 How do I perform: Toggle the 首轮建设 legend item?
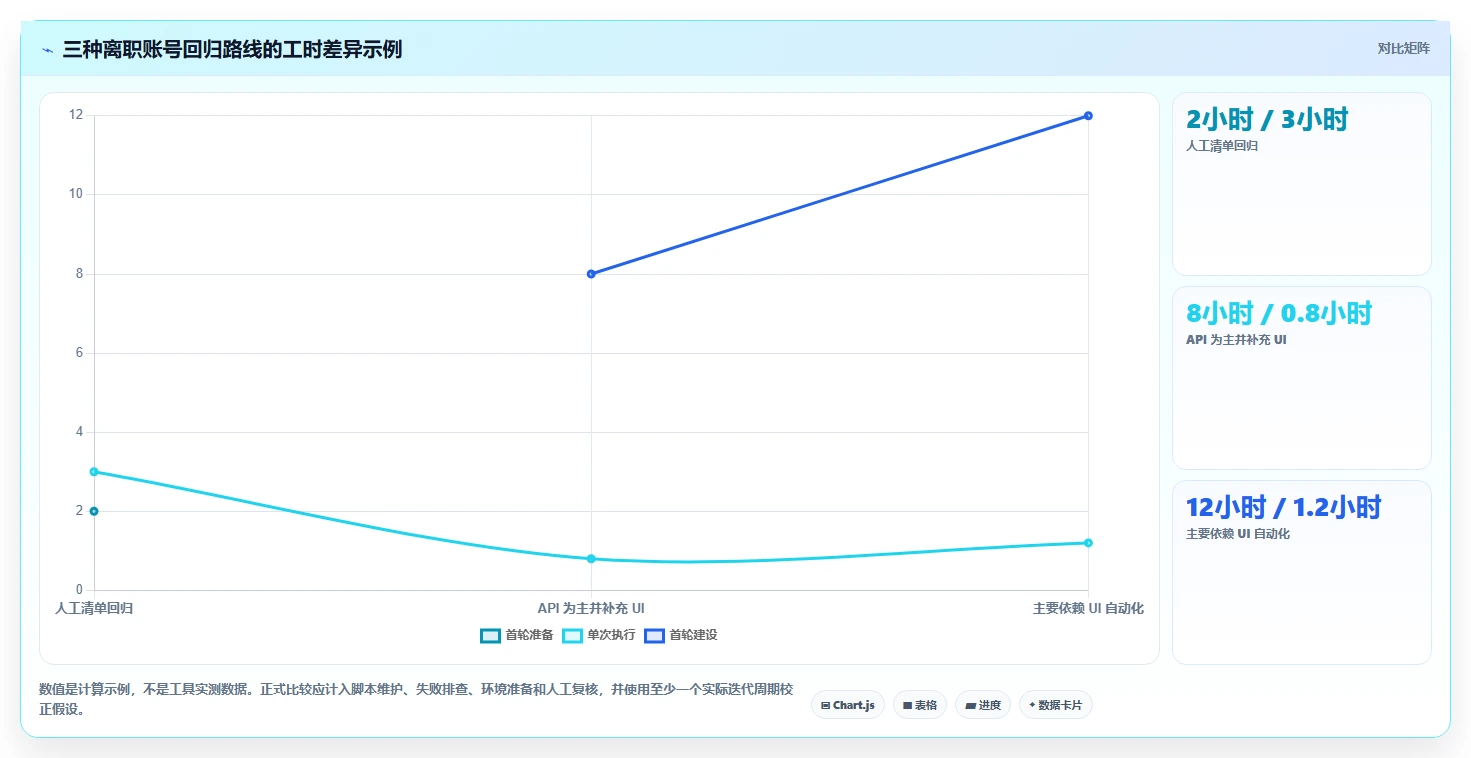pos(681,635)
